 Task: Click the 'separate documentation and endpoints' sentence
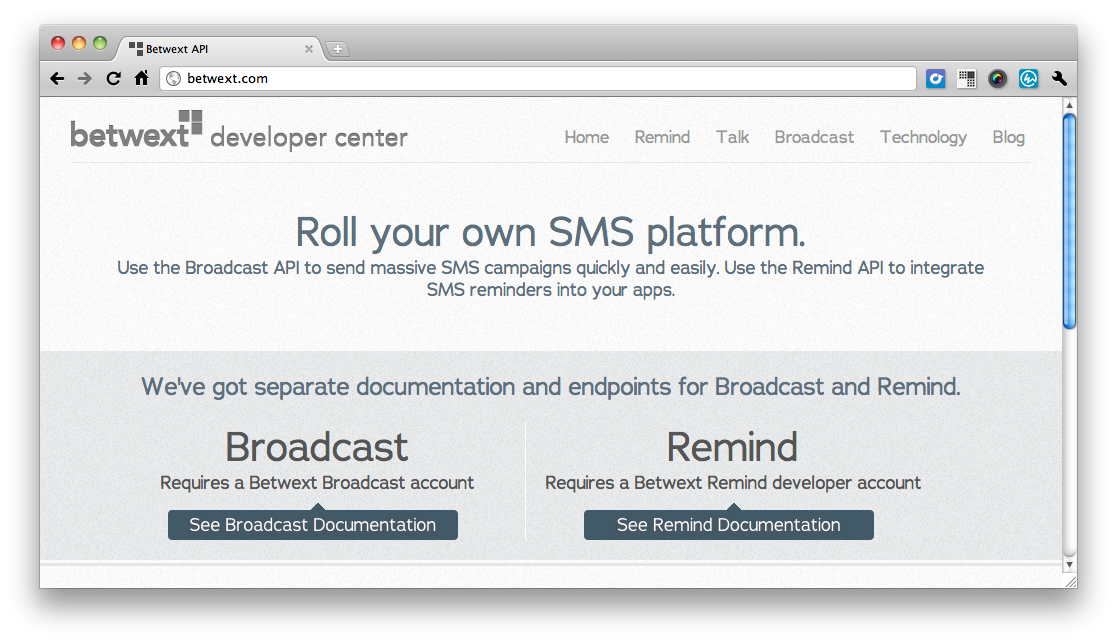click(551, 387)
